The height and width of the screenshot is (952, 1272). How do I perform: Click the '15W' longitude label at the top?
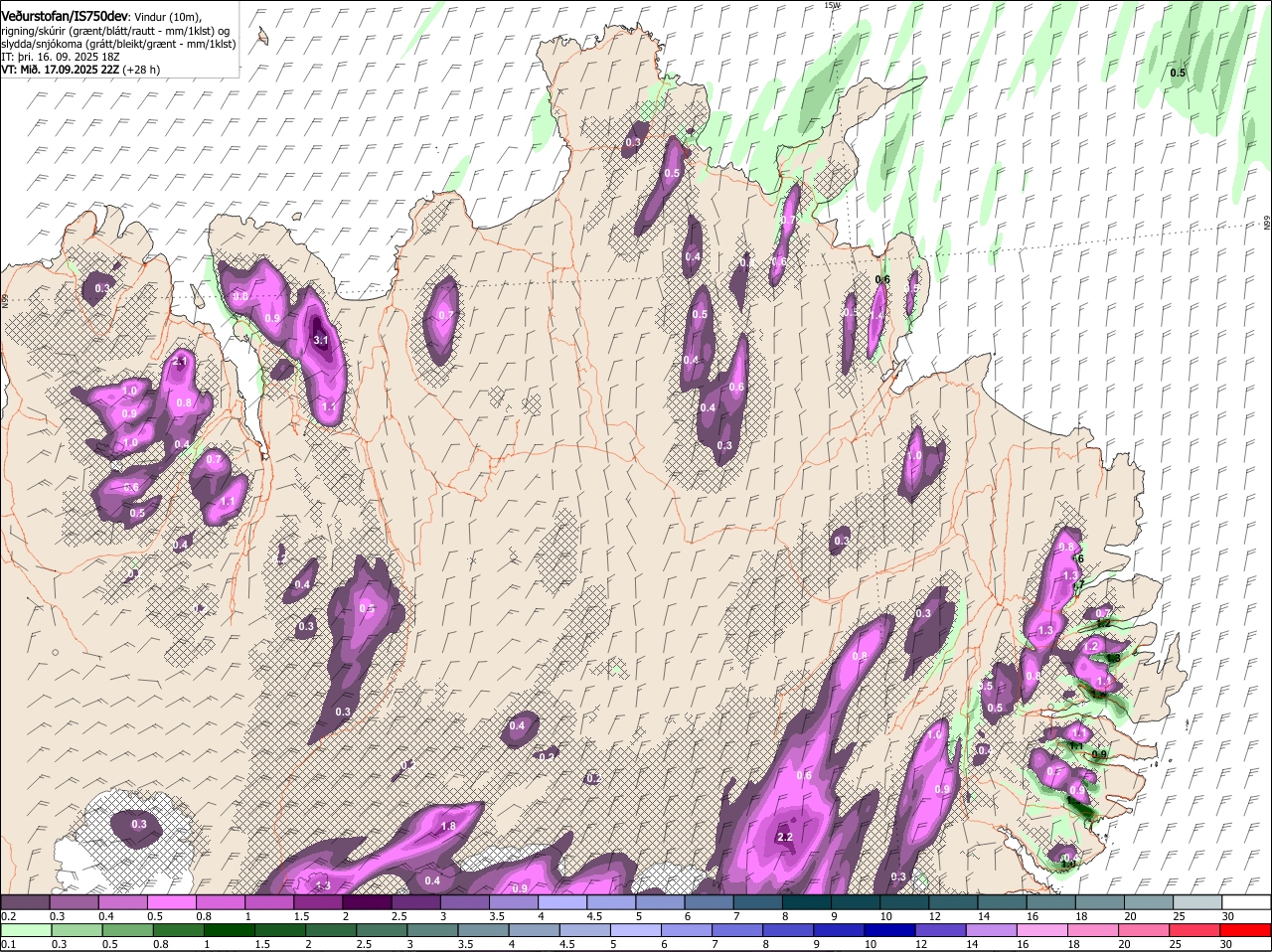pyautogui.click(x=832, y=5)
